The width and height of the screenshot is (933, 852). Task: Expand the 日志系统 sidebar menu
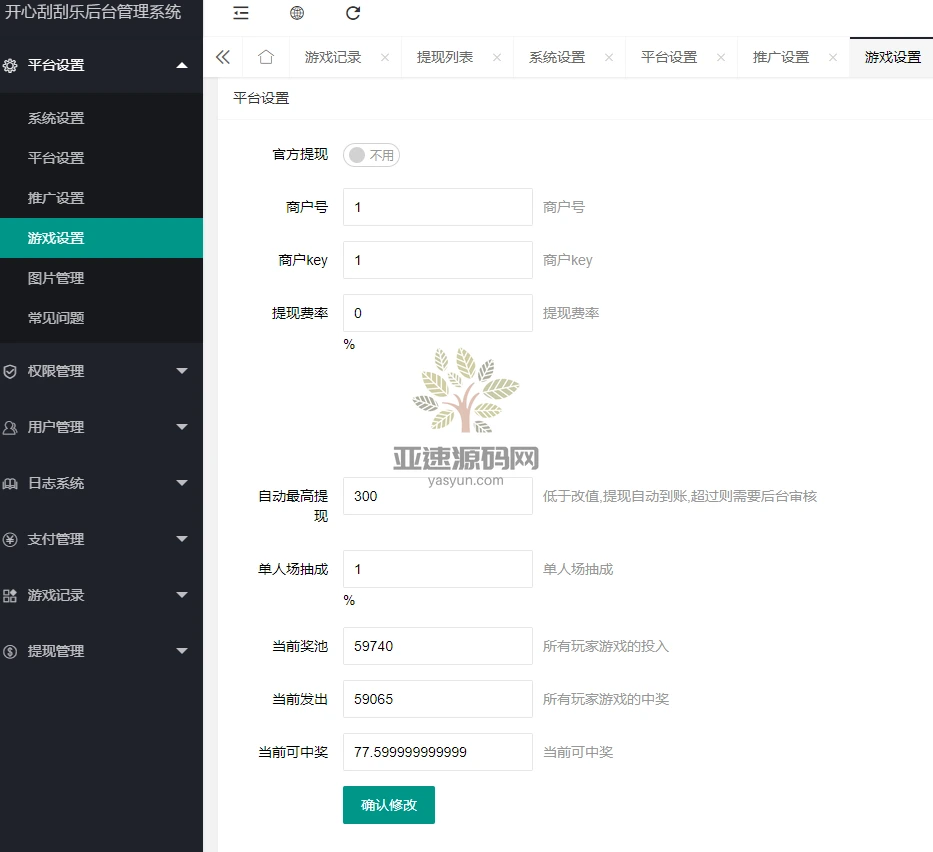100,483
